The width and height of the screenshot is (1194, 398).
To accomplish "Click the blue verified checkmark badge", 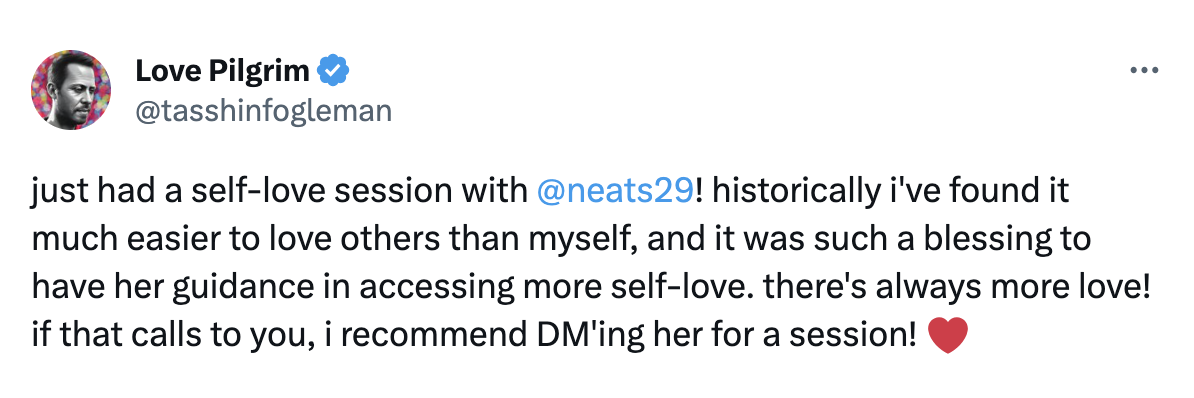I will (x=333, y=72).
